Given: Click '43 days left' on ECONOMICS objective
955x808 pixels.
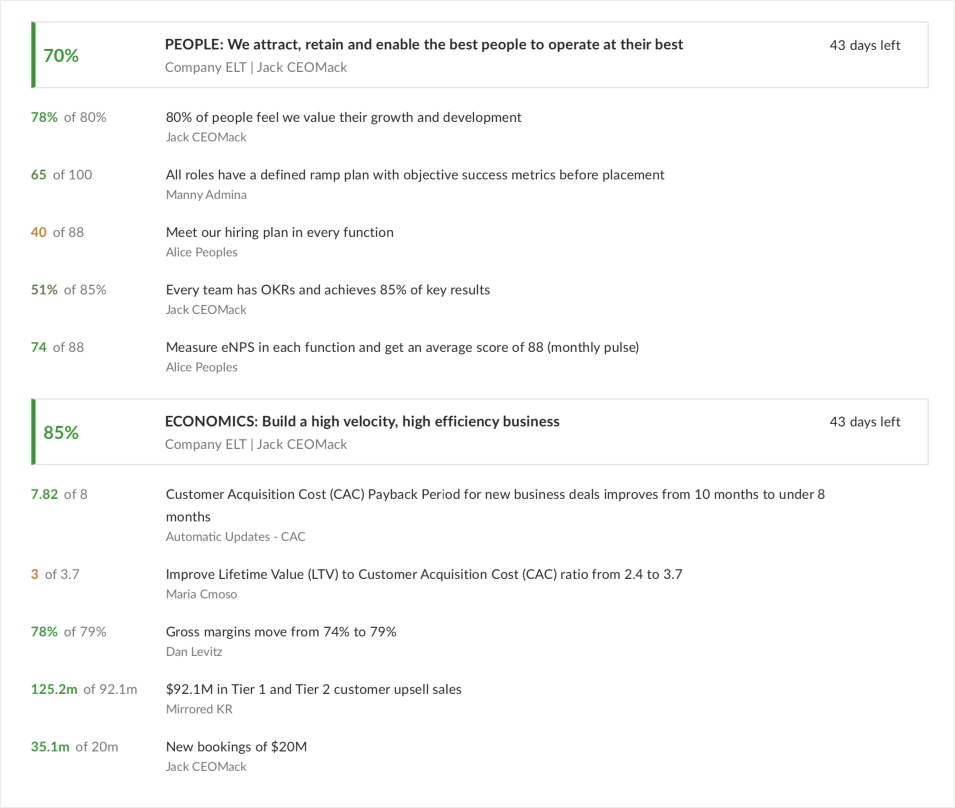Looking at the screenshot, I should point(864,422).
